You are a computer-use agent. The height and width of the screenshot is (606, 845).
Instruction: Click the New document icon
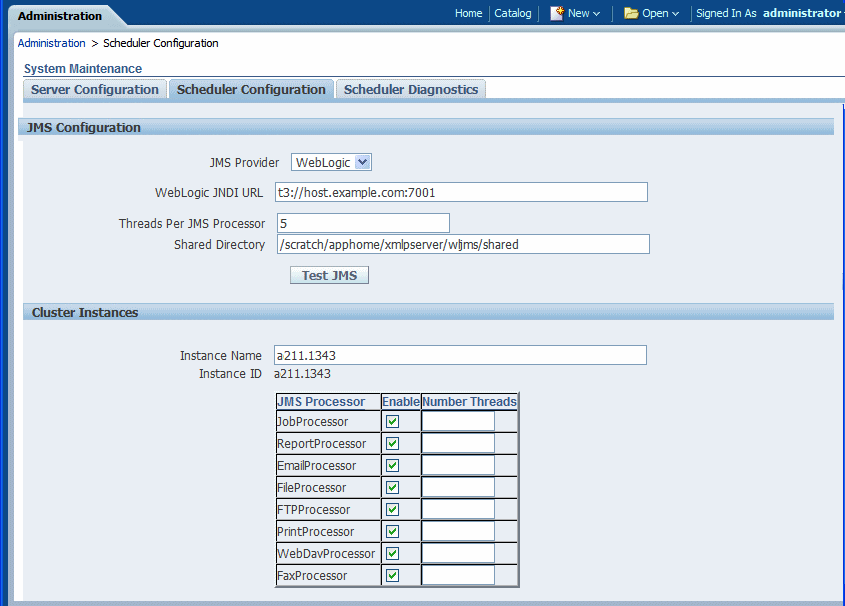click(557, 13)
